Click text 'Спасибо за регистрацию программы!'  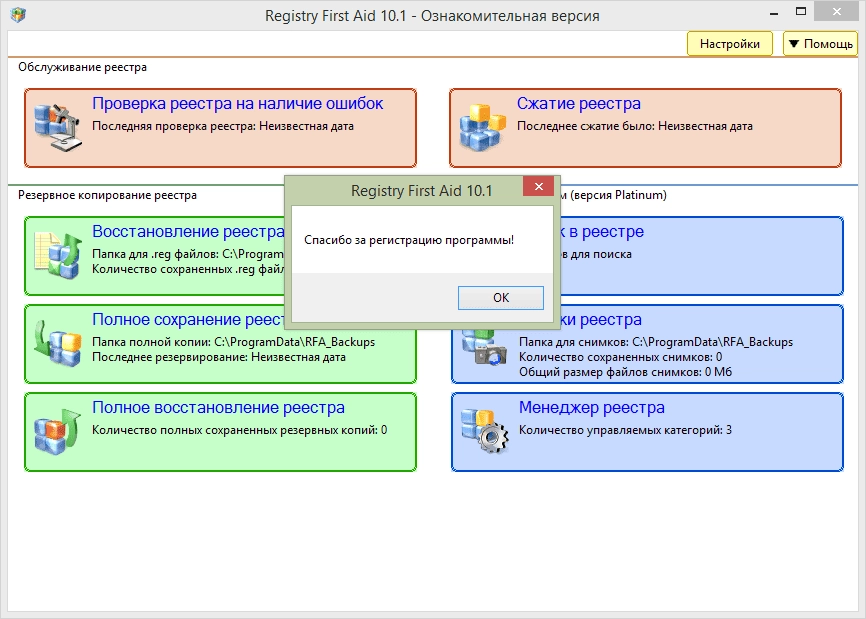click(409, 240)
